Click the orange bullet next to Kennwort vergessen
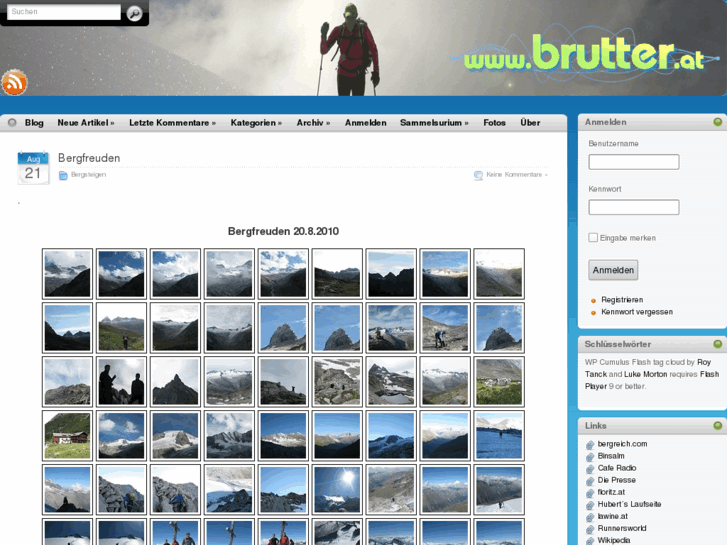 point(593,313)
